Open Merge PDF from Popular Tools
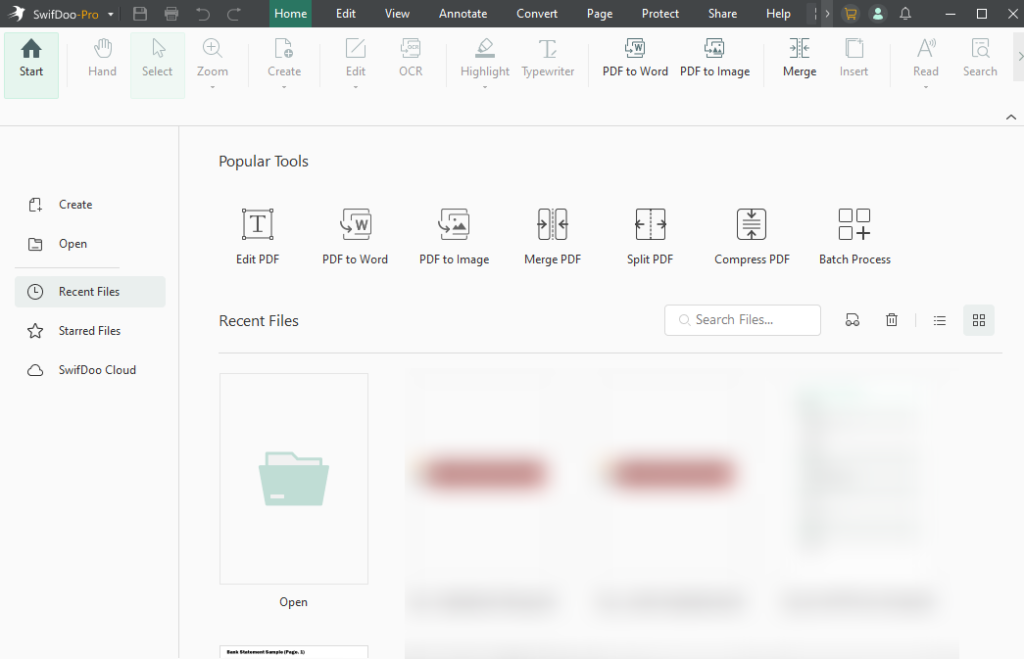The width and height of the screenshot is (1024, 659). click(552, 236)
